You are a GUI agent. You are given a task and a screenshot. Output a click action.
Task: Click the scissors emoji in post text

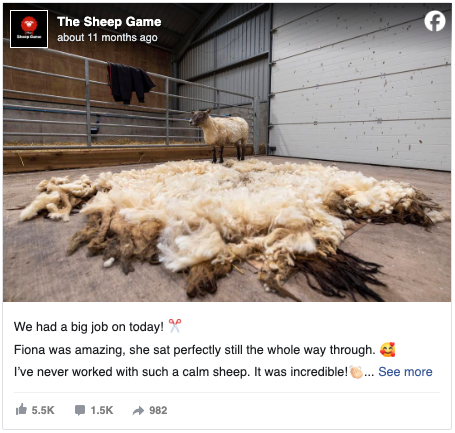pos(175,326)
